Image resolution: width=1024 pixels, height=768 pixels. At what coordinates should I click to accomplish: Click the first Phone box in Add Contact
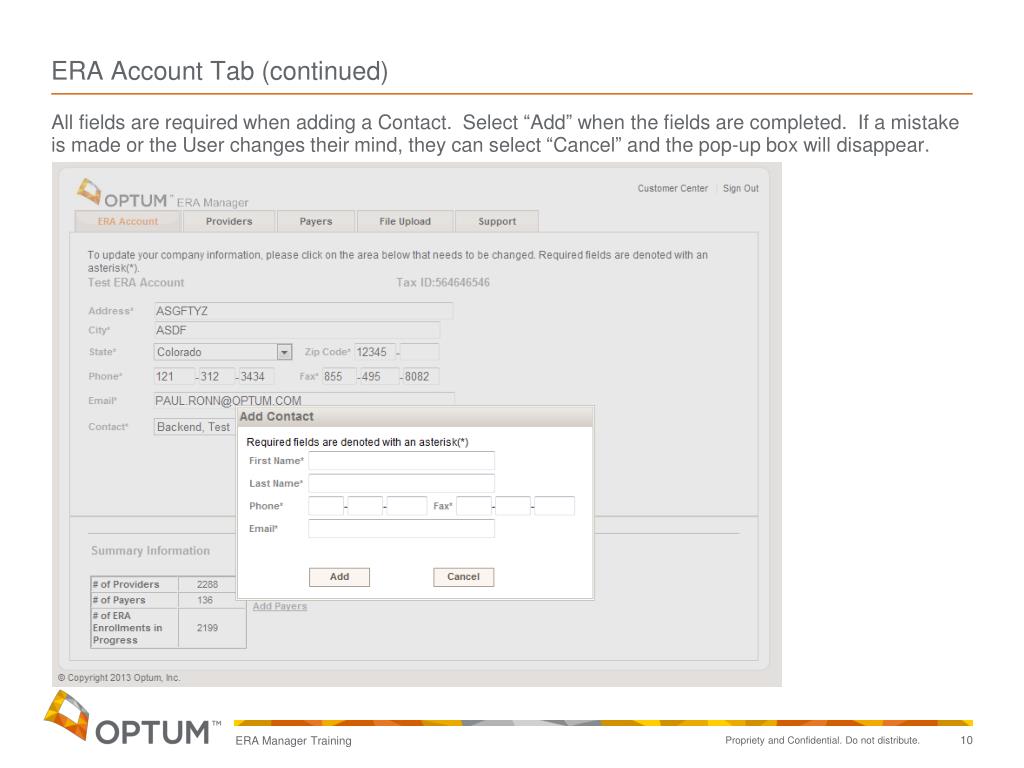pos(326,505)
